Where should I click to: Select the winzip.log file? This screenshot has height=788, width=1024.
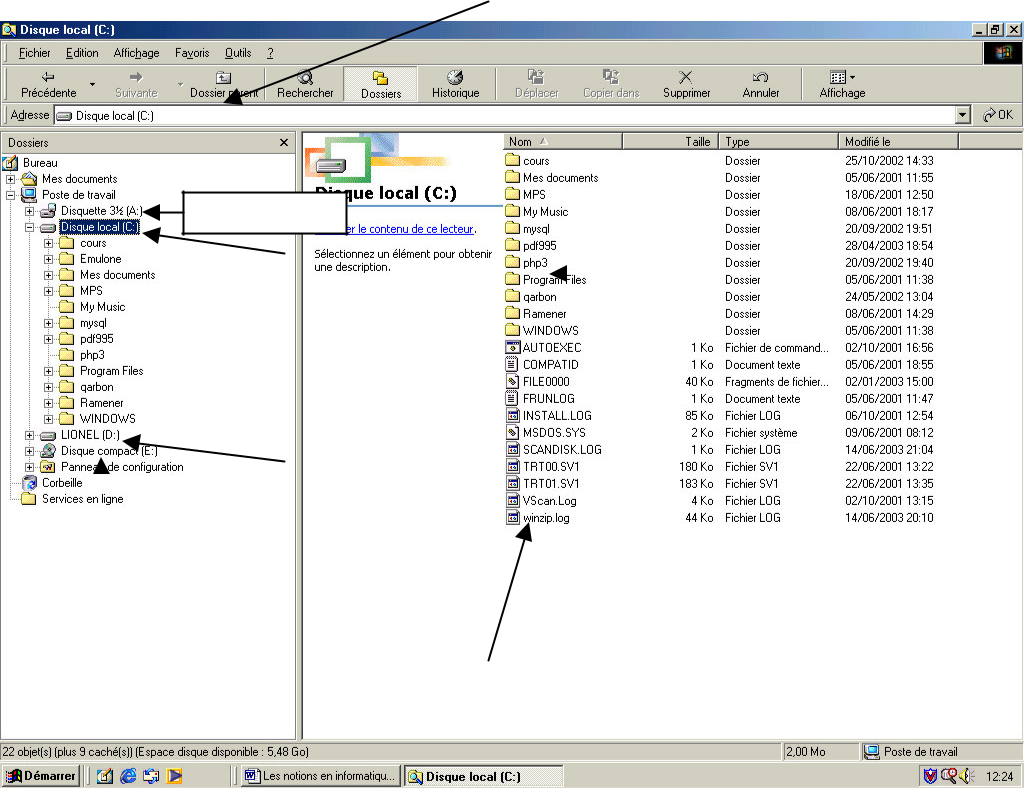click(545, 518)
